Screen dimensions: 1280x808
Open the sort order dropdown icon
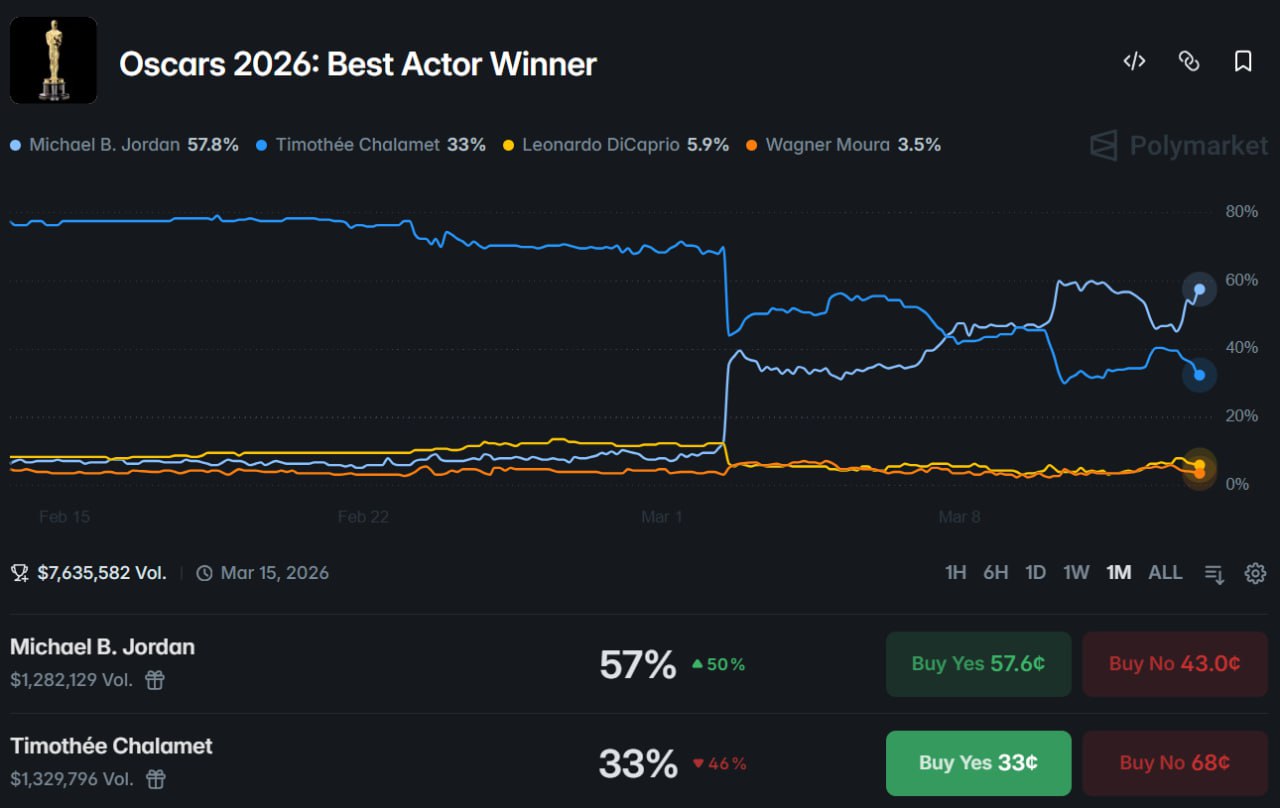click(1213, 573)
